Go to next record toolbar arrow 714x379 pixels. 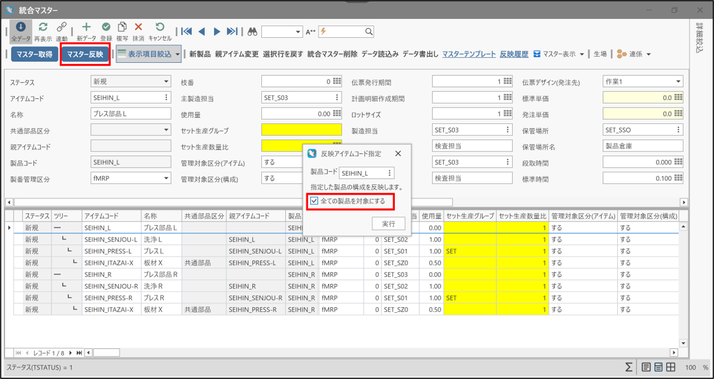[217, 31]
